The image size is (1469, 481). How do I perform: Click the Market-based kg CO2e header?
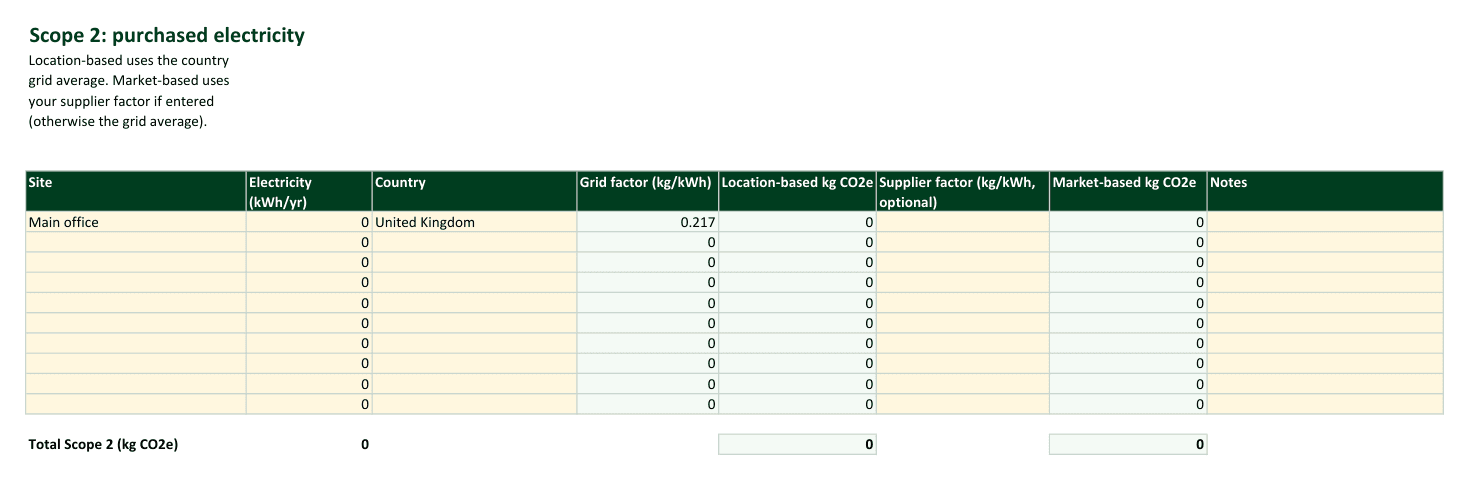(x=1128, y=191)
